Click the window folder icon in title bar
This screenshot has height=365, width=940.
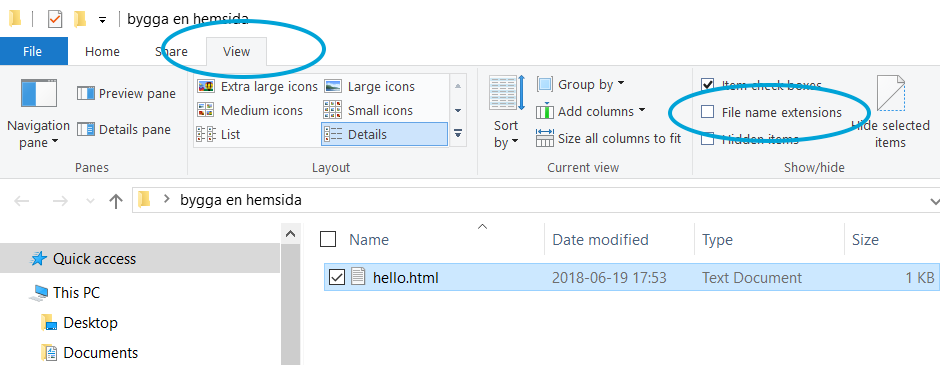click(x=15, y=19)
